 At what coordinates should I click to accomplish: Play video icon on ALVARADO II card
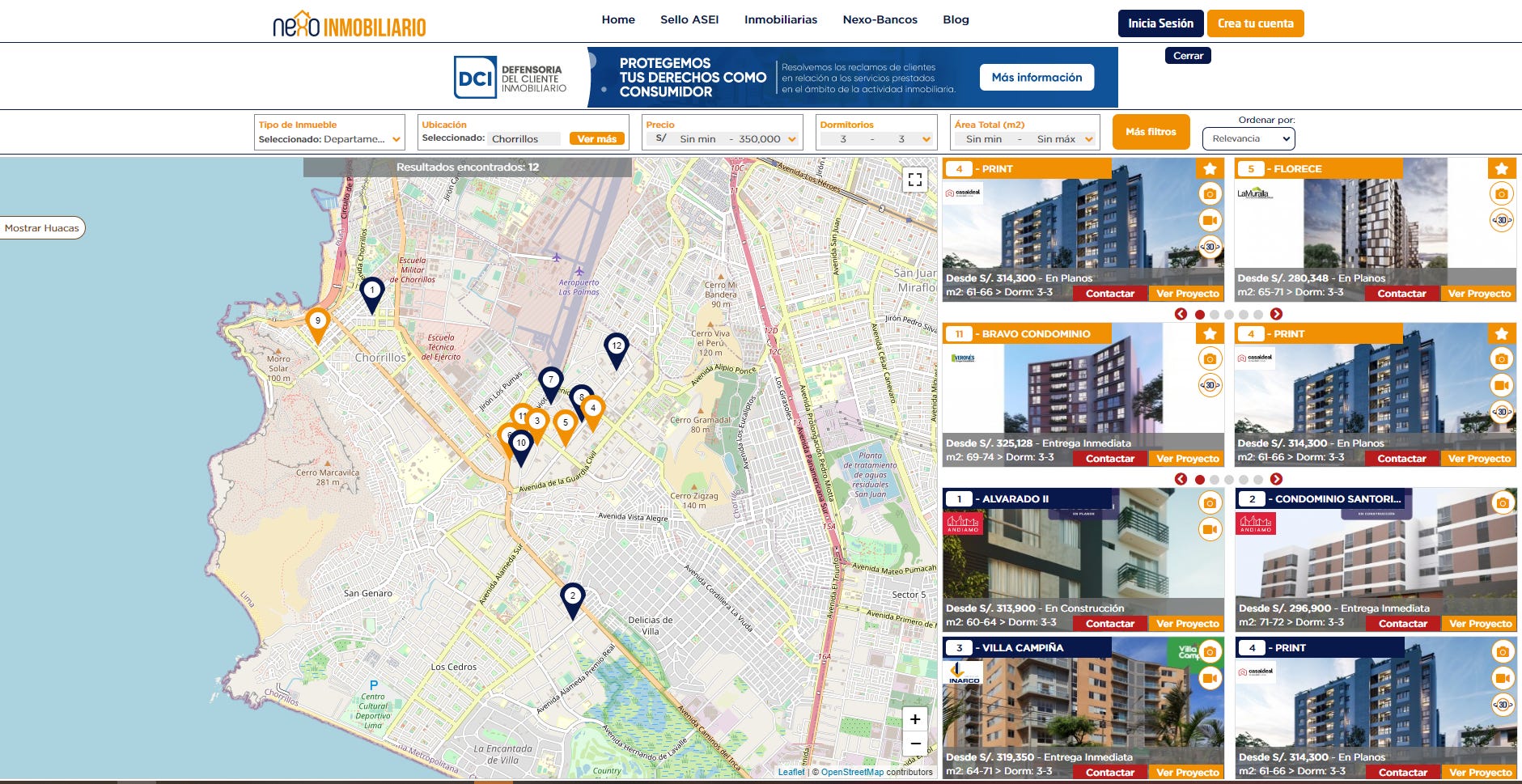point(1210,529)
